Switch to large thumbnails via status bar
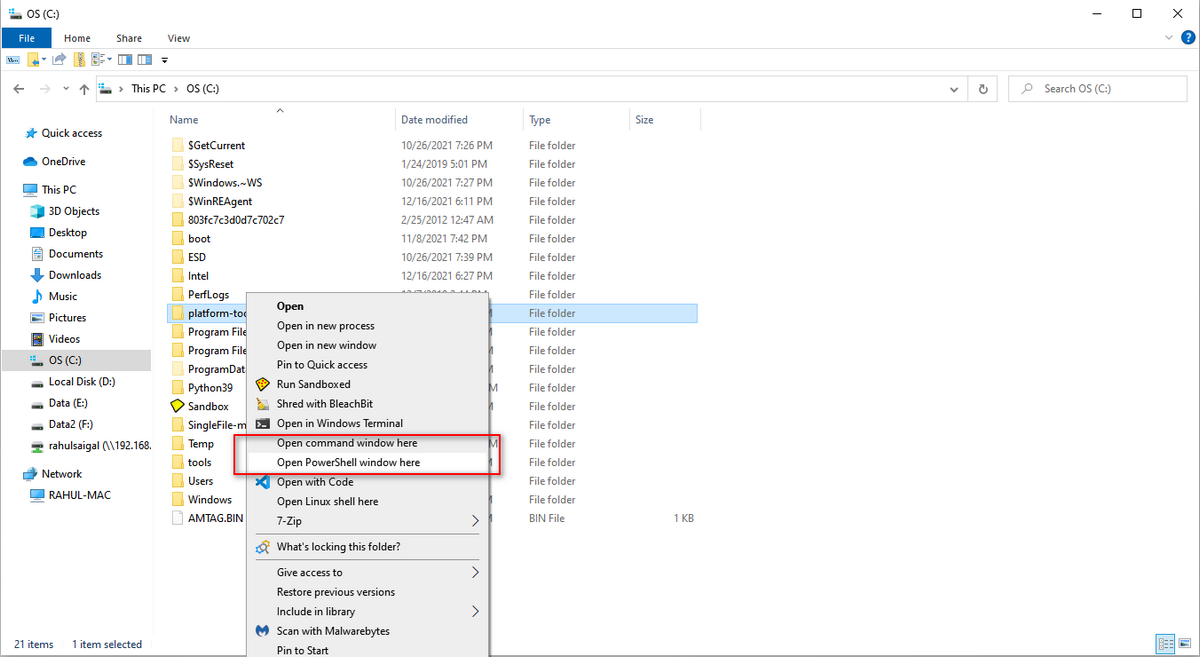Screen dimensions: 1200x657 [x=1186, y=643]
